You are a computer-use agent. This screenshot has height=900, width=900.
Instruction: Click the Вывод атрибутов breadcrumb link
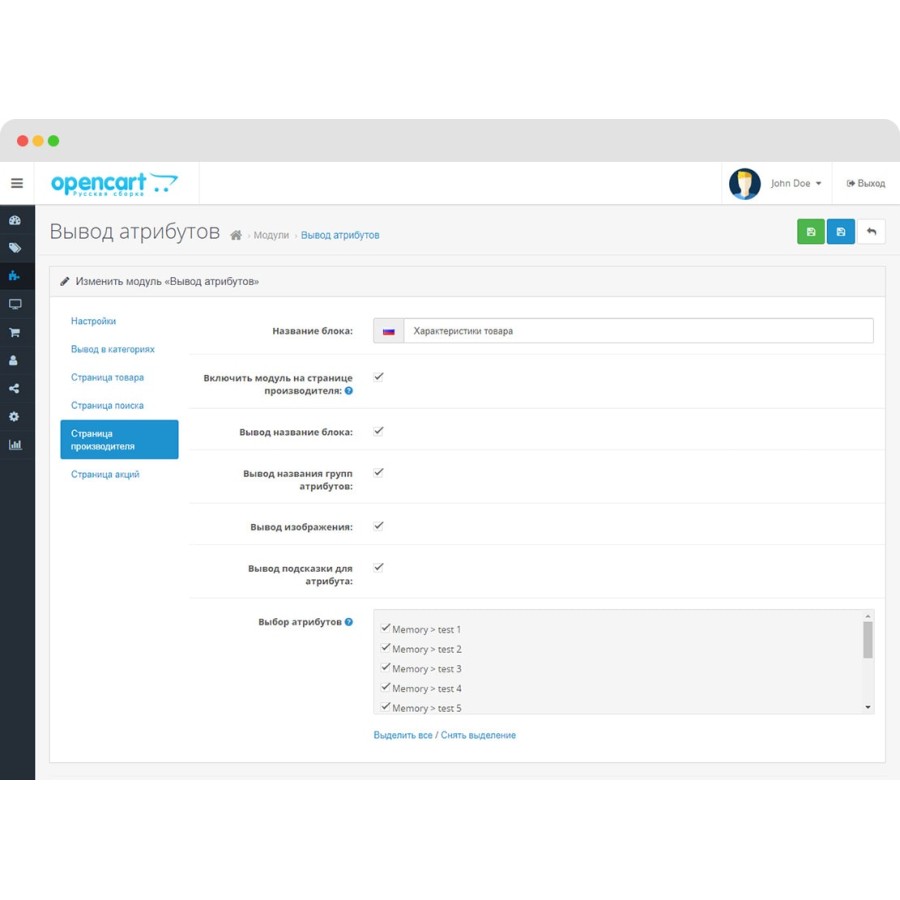pos(340,235)
